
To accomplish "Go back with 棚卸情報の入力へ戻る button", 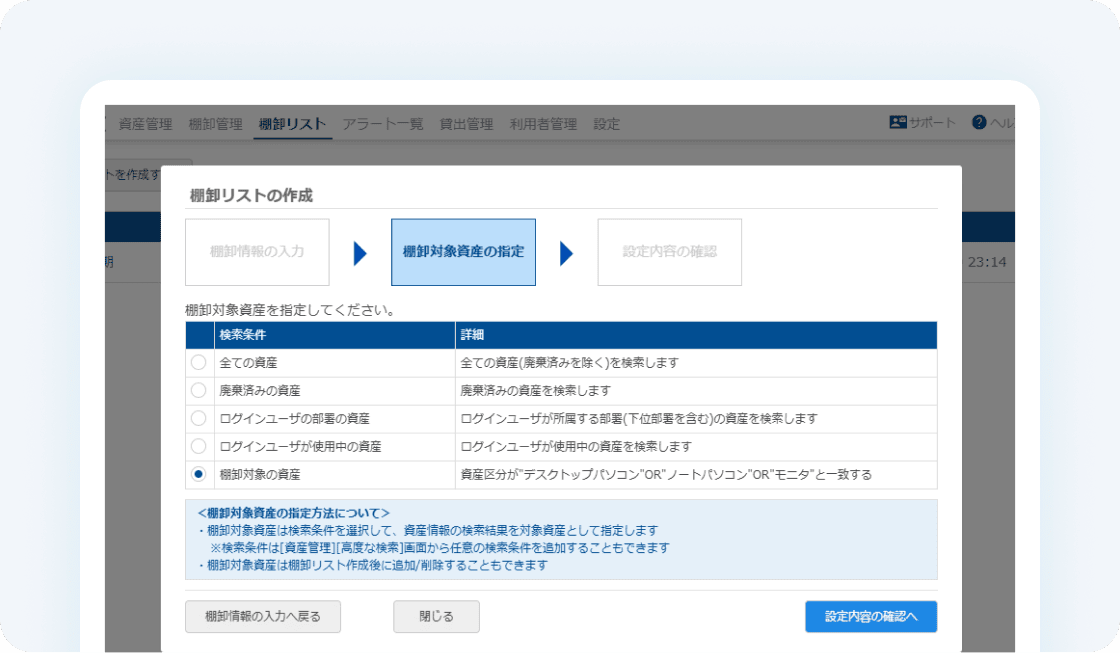I will click(263, 617).
